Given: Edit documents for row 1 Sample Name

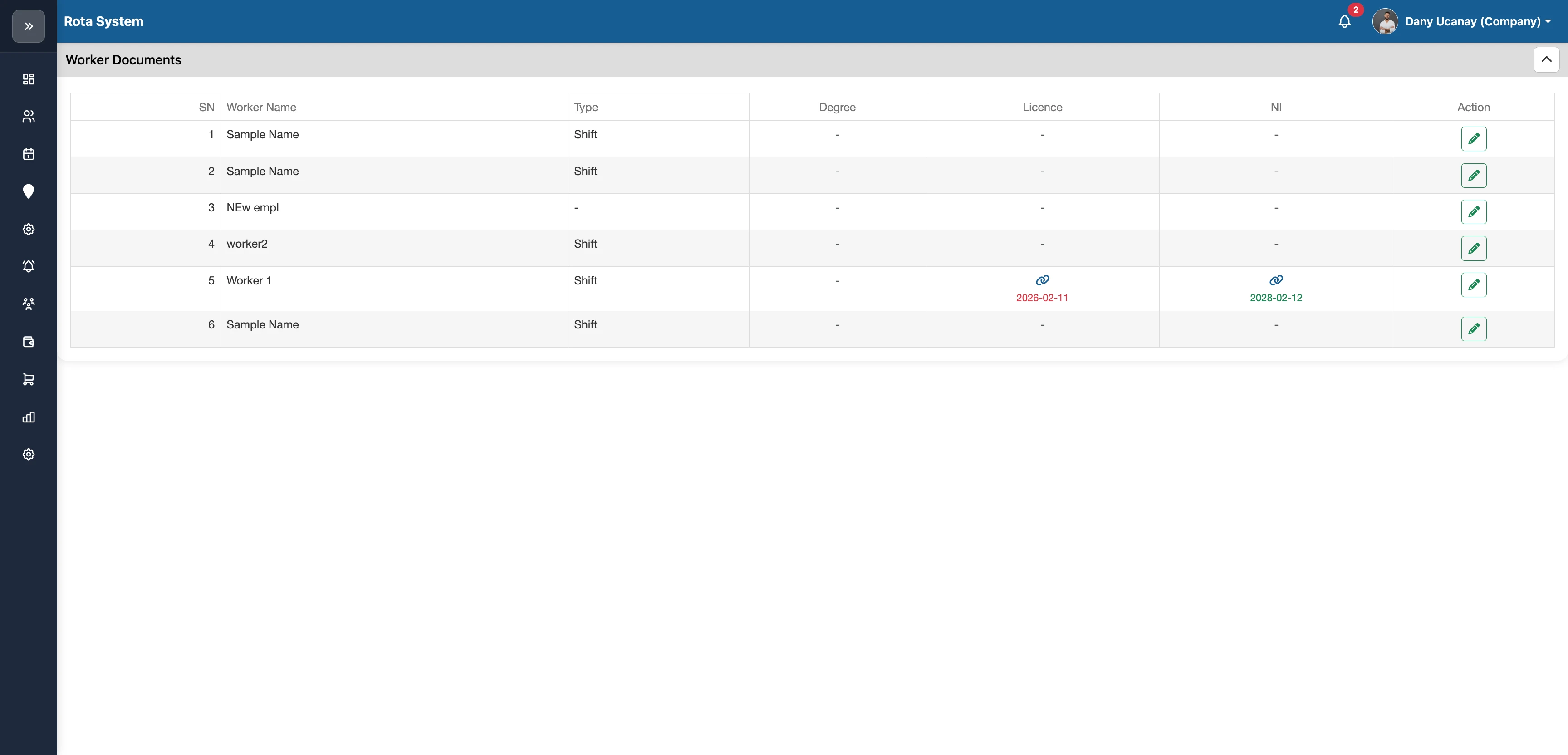Looking at the screenshot, I should [x=1474, y=139].
